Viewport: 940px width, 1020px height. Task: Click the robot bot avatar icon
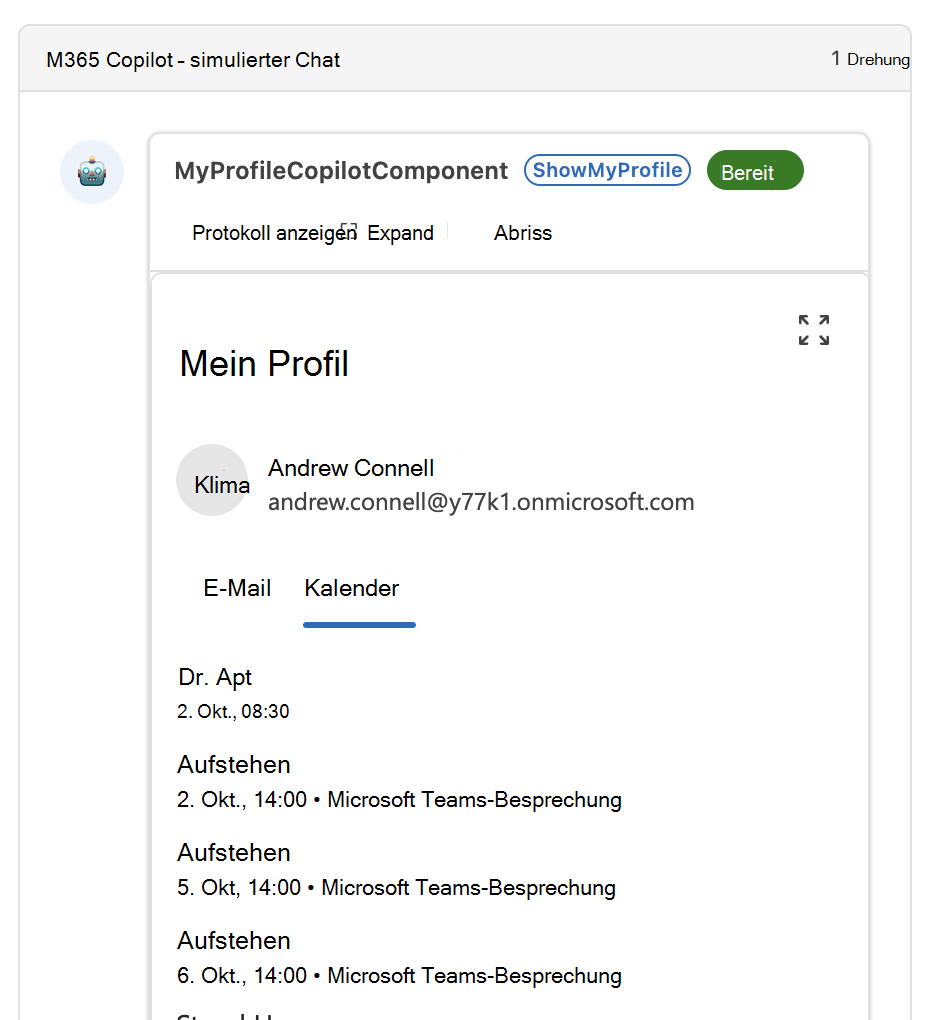(x=92, y=172)
